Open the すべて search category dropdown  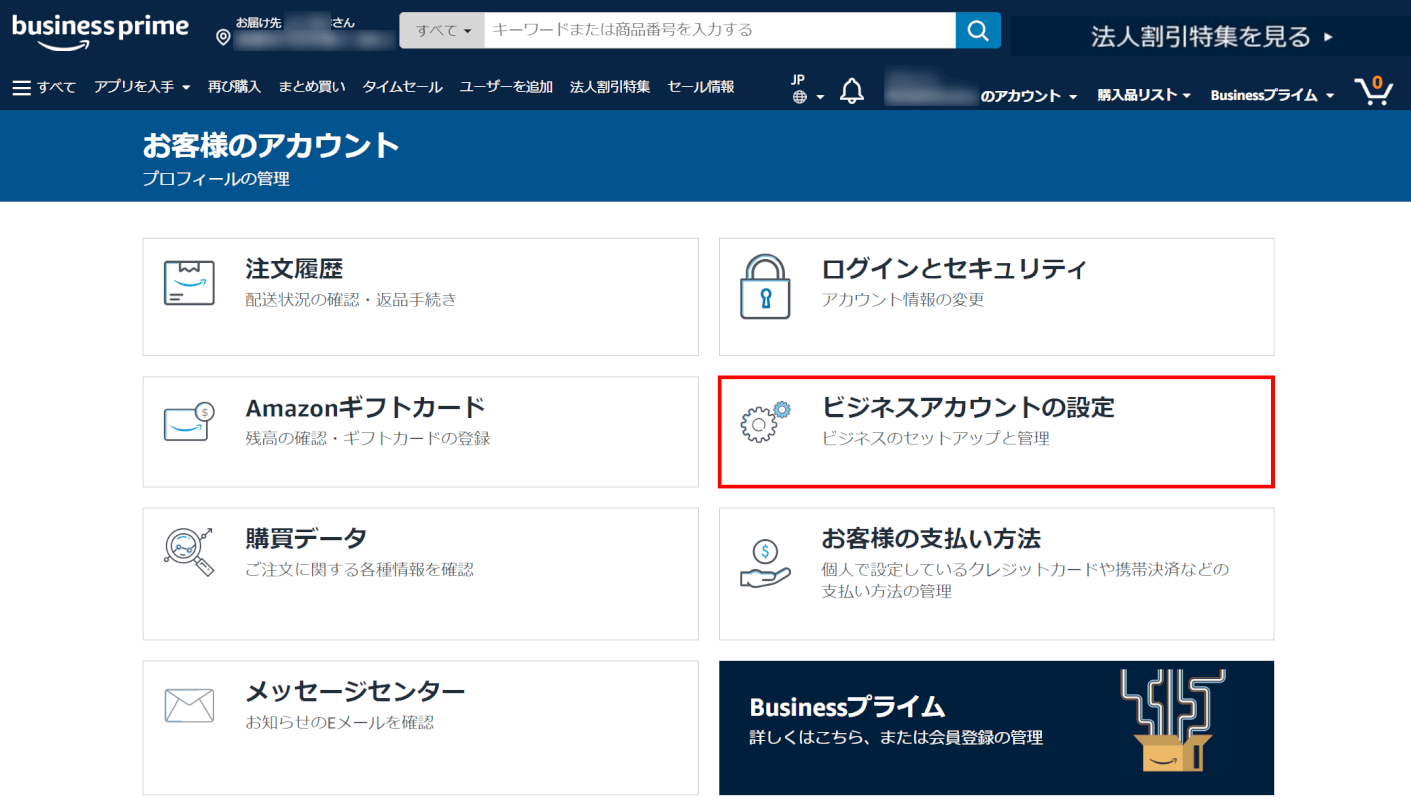(x=442, y=30)
